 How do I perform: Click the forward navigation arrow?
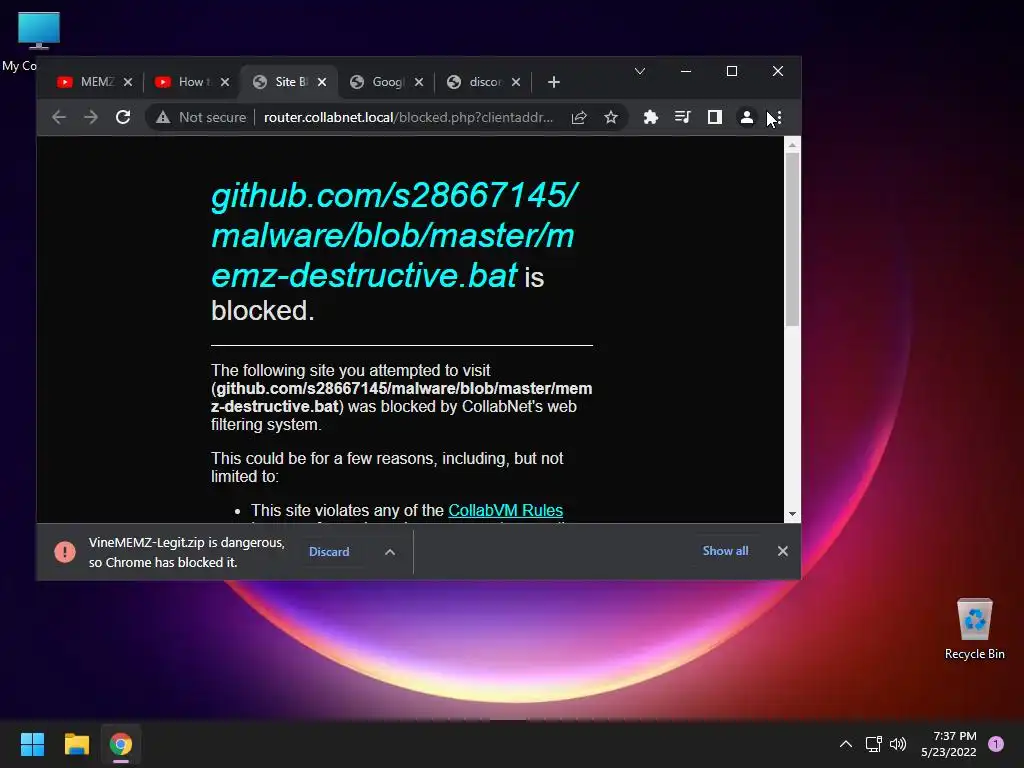(91, 118)
